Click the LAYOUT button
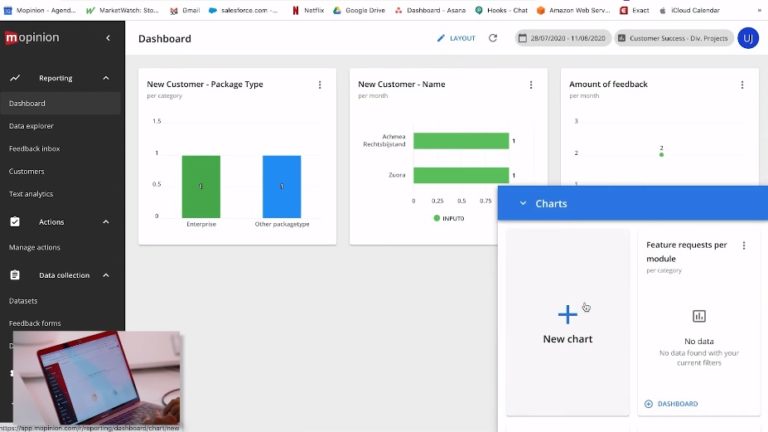 (x=456, y=38)
